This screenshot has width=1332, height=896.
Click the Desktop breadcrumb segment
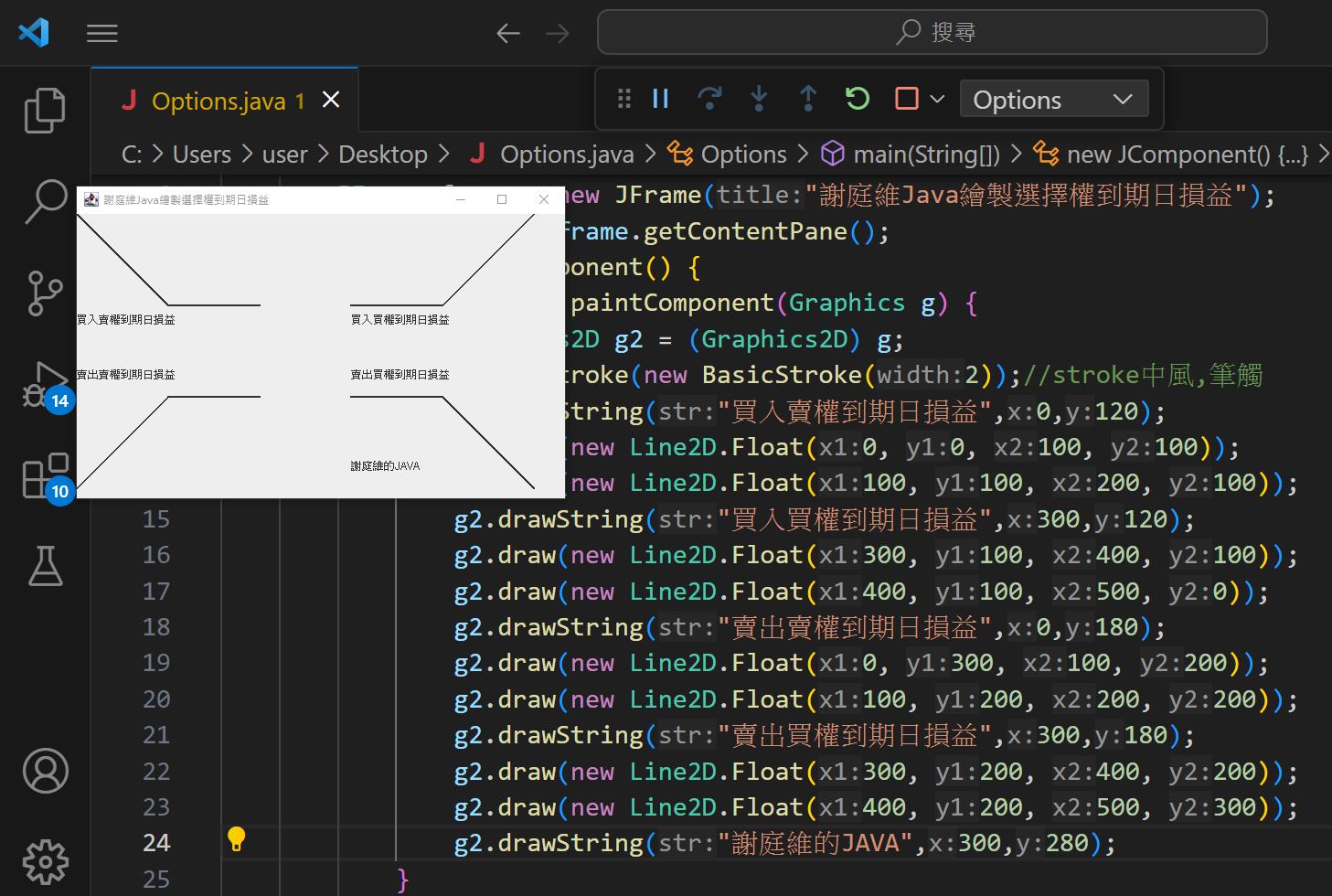tap(383, 155)
